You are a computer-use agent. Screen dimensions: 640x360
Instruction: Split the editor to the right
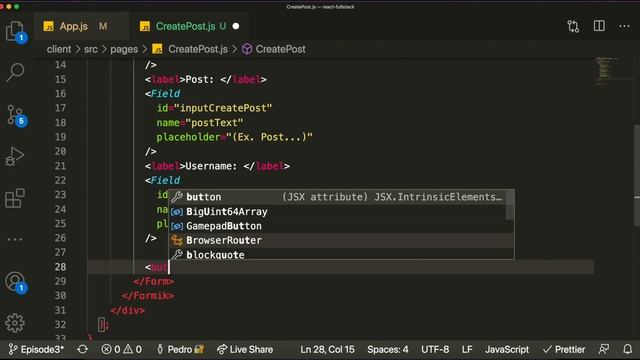599,26
